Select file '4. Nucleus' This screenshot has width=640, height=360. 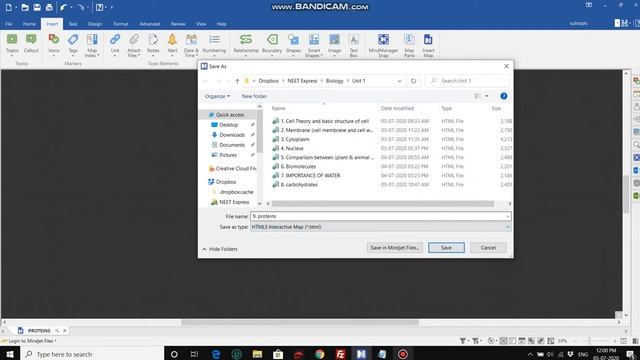(292, 149)
